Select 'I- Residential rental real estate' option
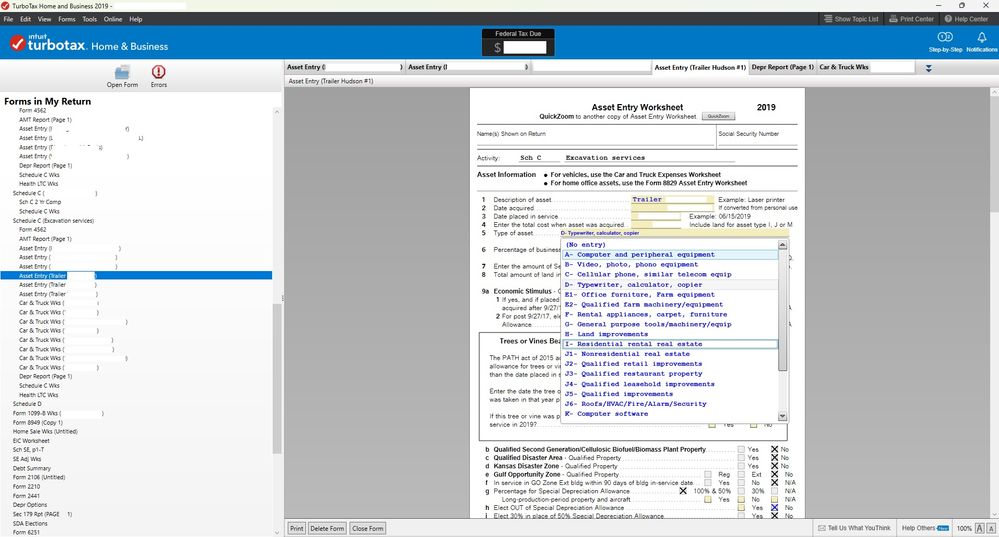The image size is (999, 537). pos(639,344)
